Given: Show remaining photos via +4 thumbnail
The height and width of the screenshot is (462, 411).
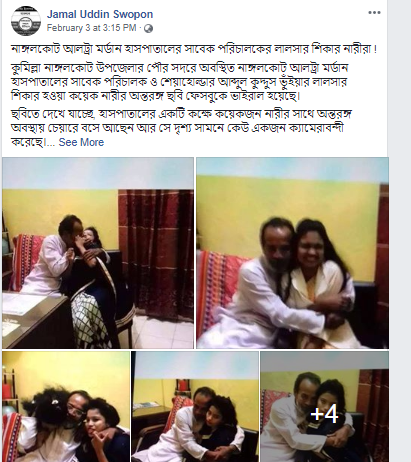Looking at the screenshot, I should coord(324,406).
